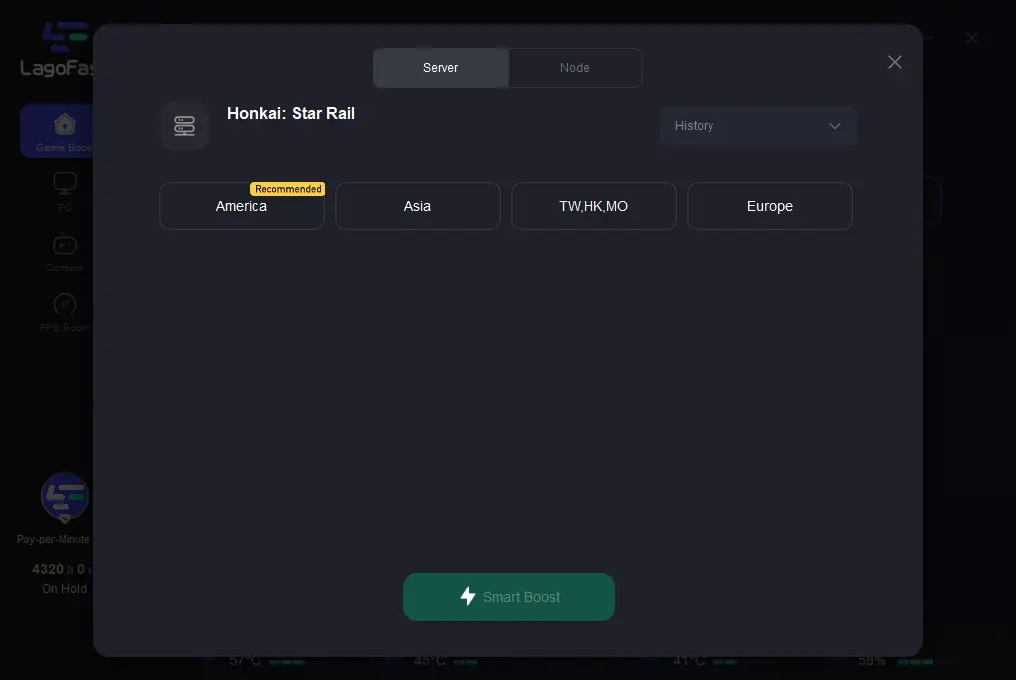Open the Pay-per-Minute membership avatar icon

[64, 497]
